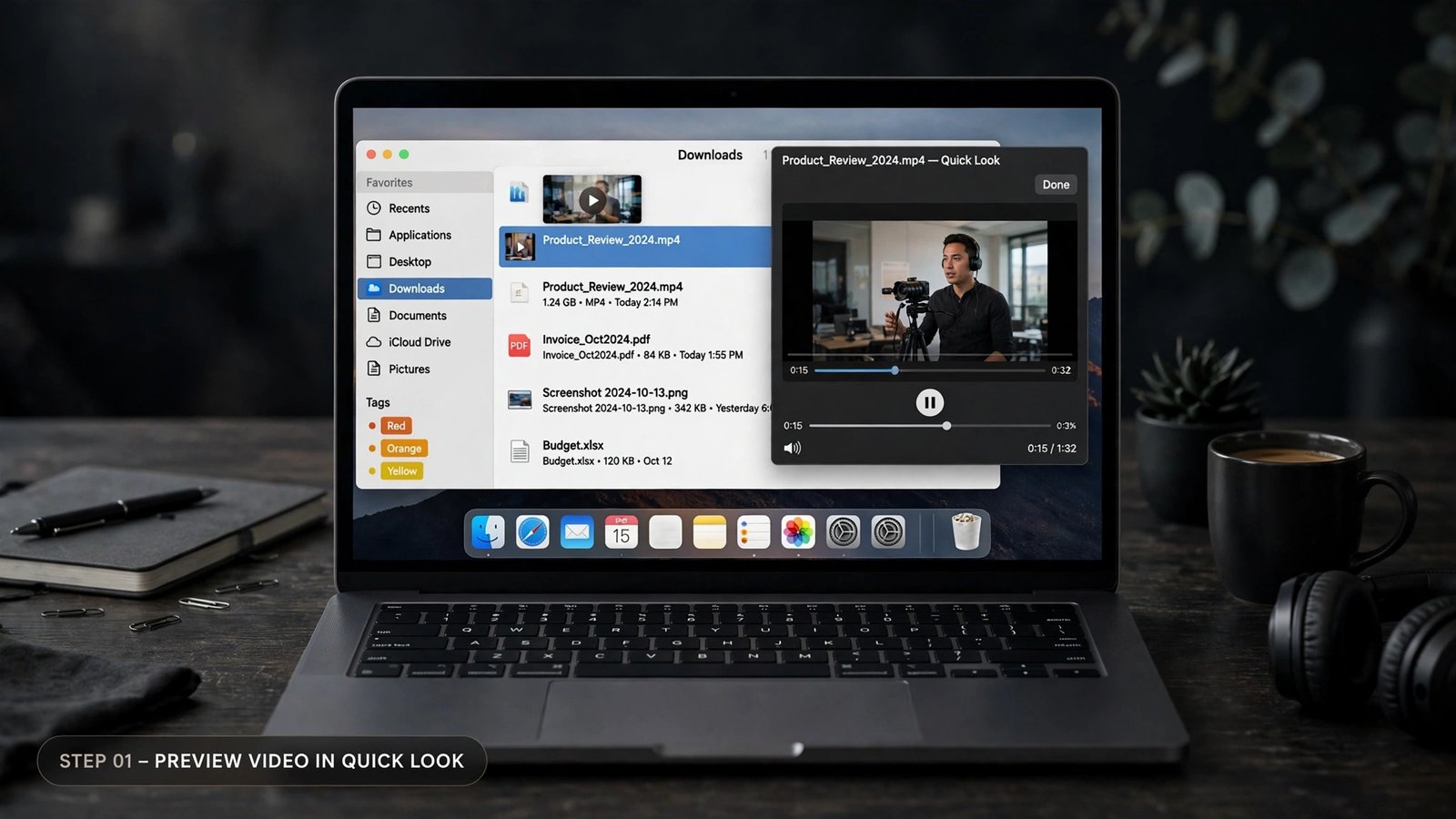Select the Downloads folder in the sidebar

pyautogui.click(x=425, y=288)
